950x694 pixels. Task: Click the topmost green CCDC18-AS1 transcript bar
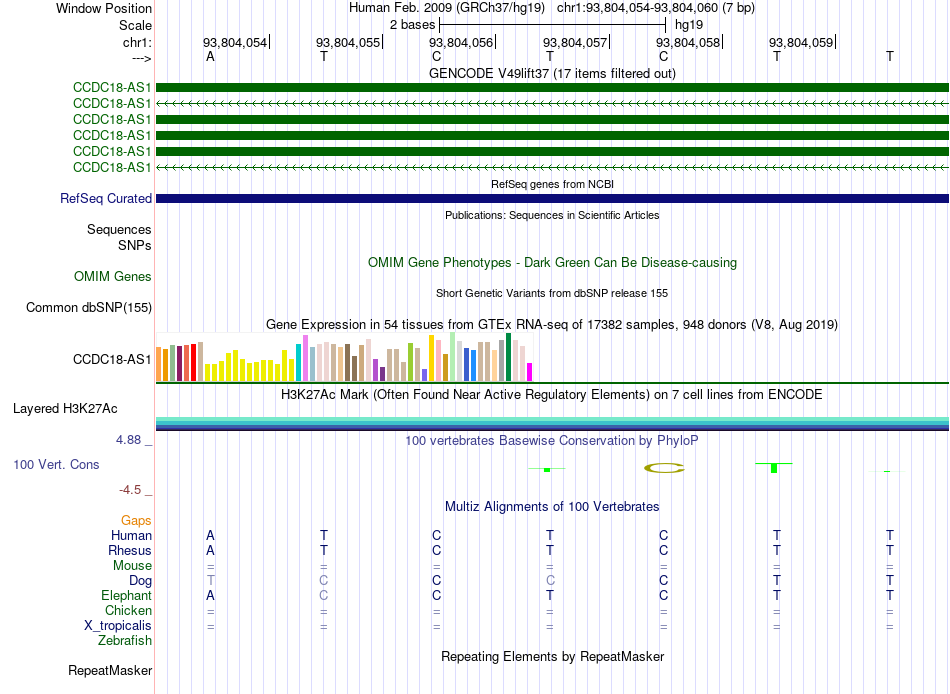(552, 87)
